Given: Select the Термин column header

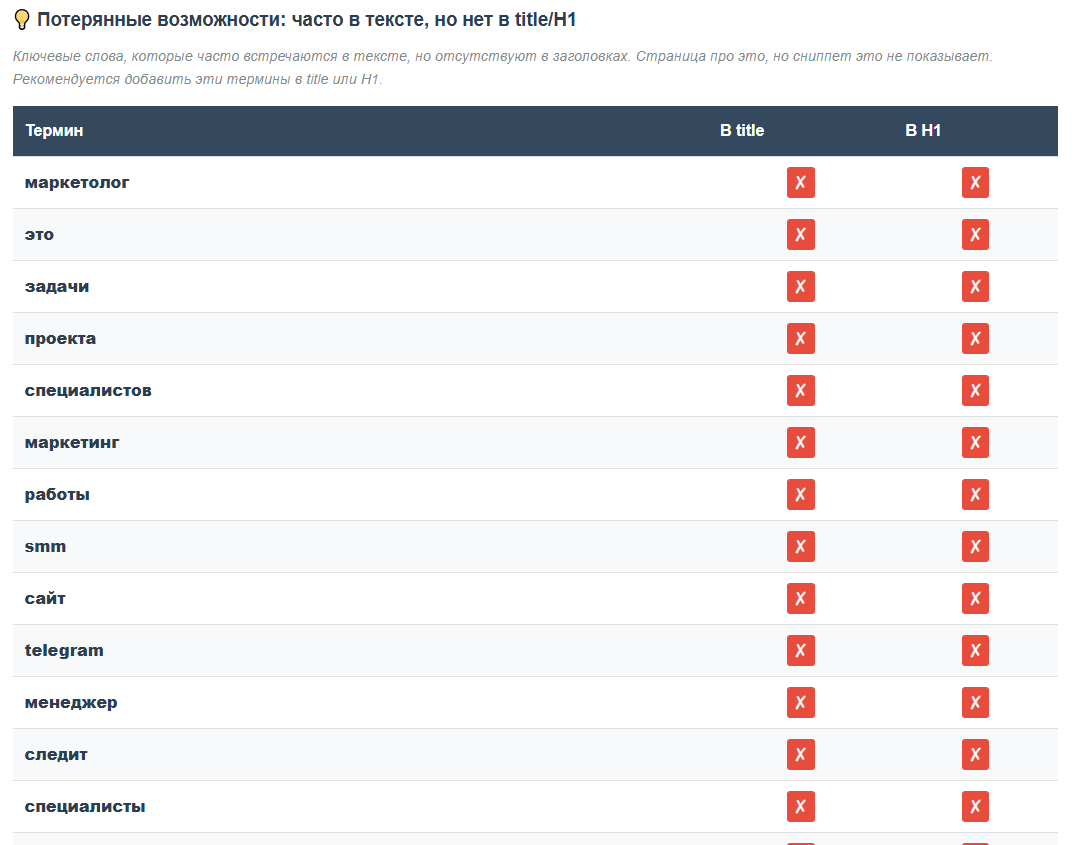Looking at the screenshot, I should click(54, 131).
